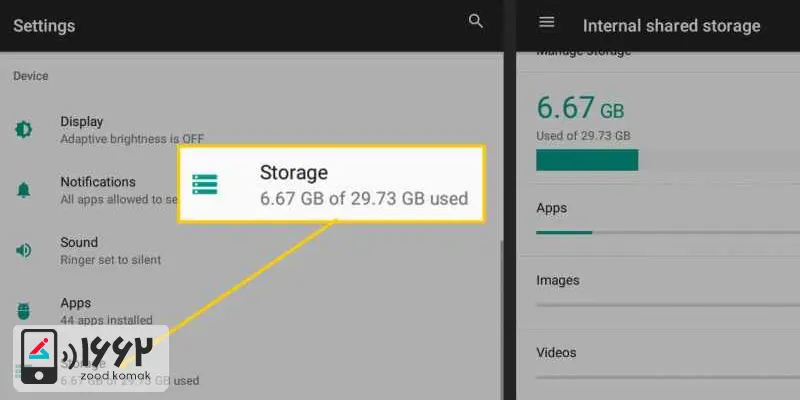
Task: Select the highlighted Storage callout text
Action: point(364,185)
